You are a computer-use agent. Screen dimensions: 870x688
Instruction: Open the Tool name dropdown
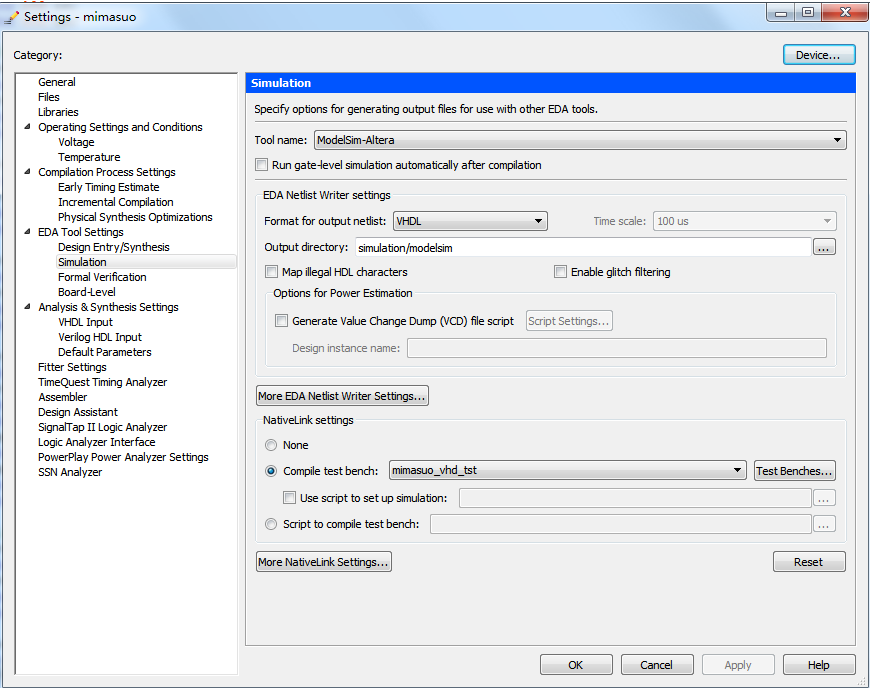580,140
